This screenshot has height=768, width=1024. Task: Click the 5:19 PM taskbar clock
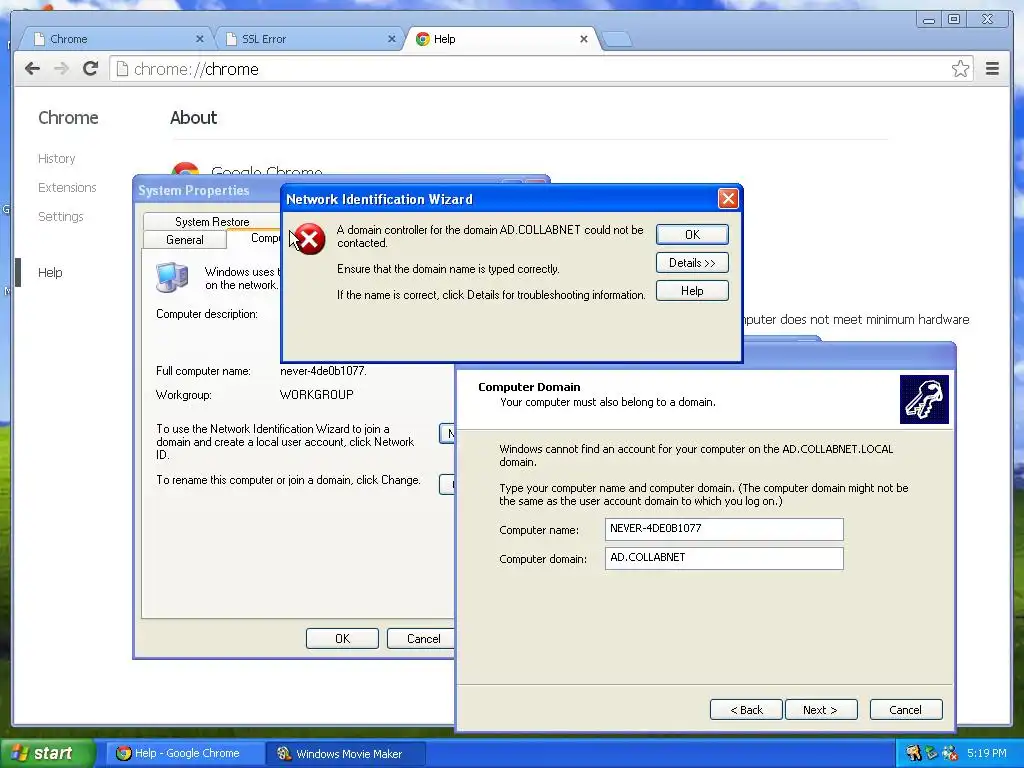pyautogui.click(x=987, y=753)
